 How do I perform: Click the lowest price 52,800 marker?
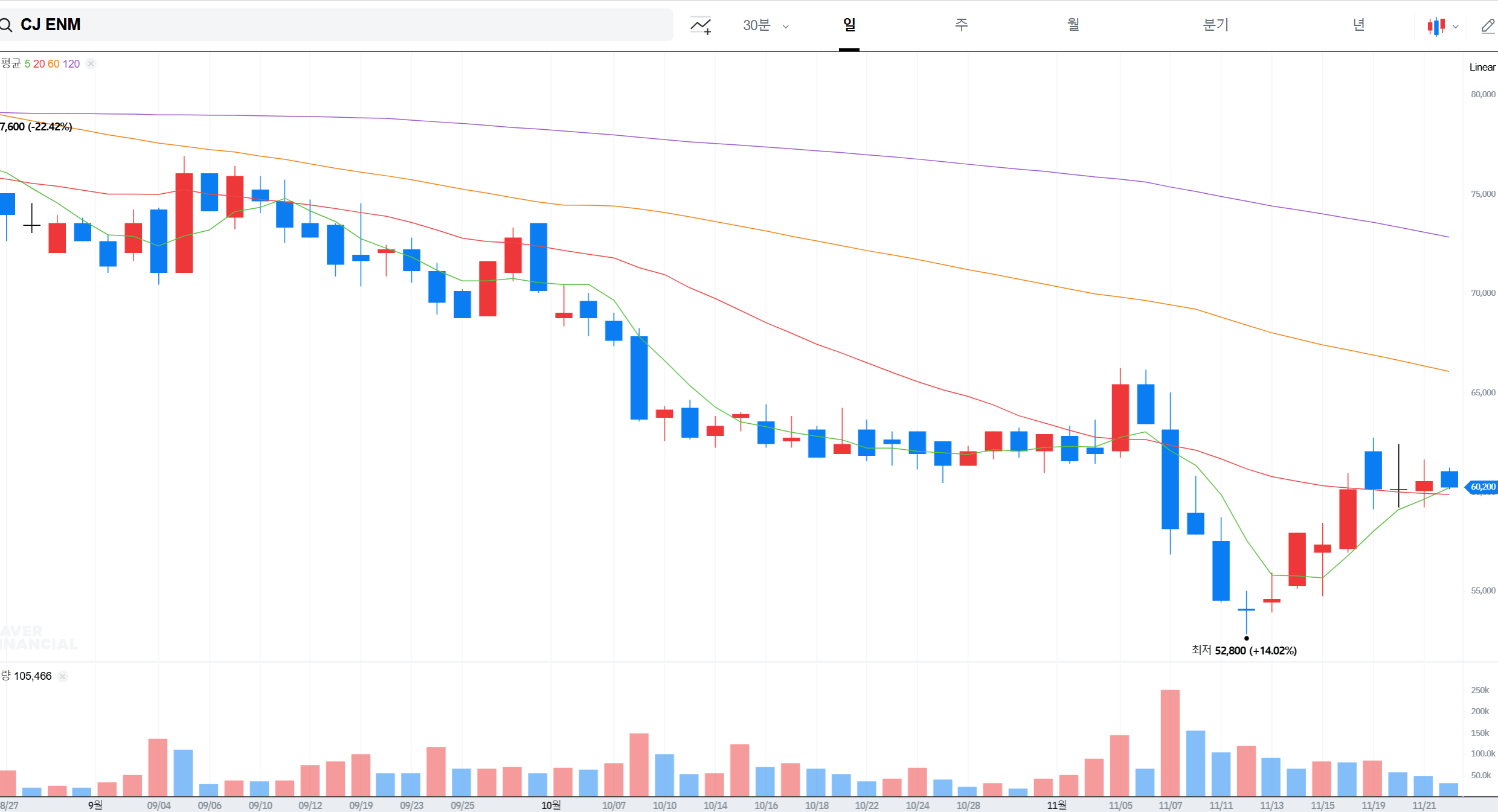pyautogui.click(x=1246, y=638)
